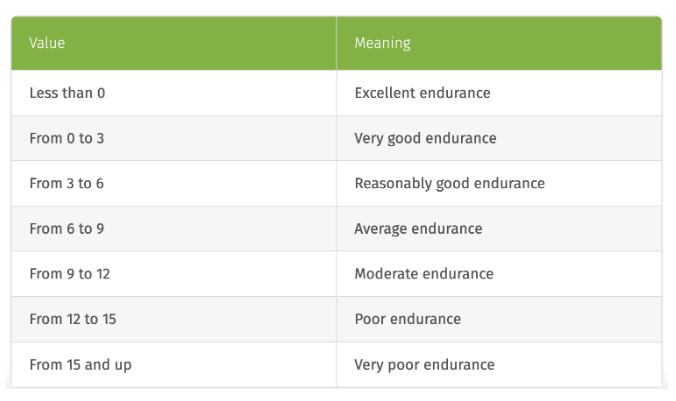Click the word 'Reasonably' in table

pyautogui.click(x=393, y=184)
